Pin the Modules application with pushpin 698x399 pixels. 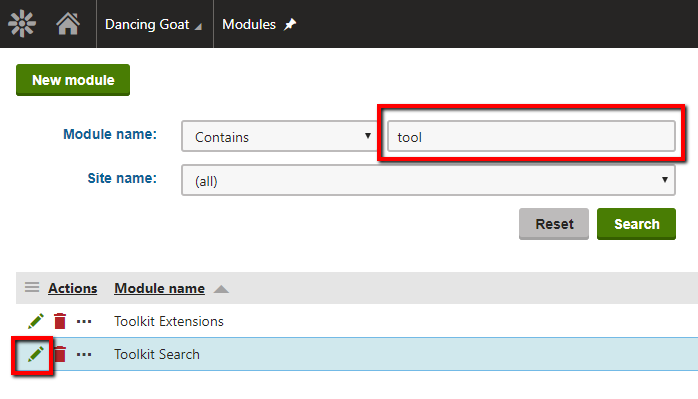290,24
